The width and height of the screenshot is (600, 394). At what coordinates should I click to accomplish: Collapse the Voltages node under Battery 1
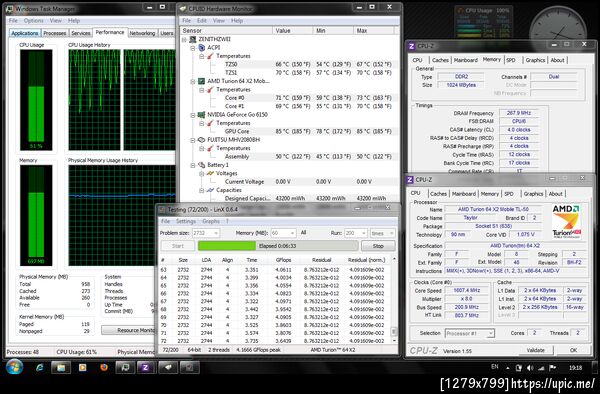click(x=202, y=173)
